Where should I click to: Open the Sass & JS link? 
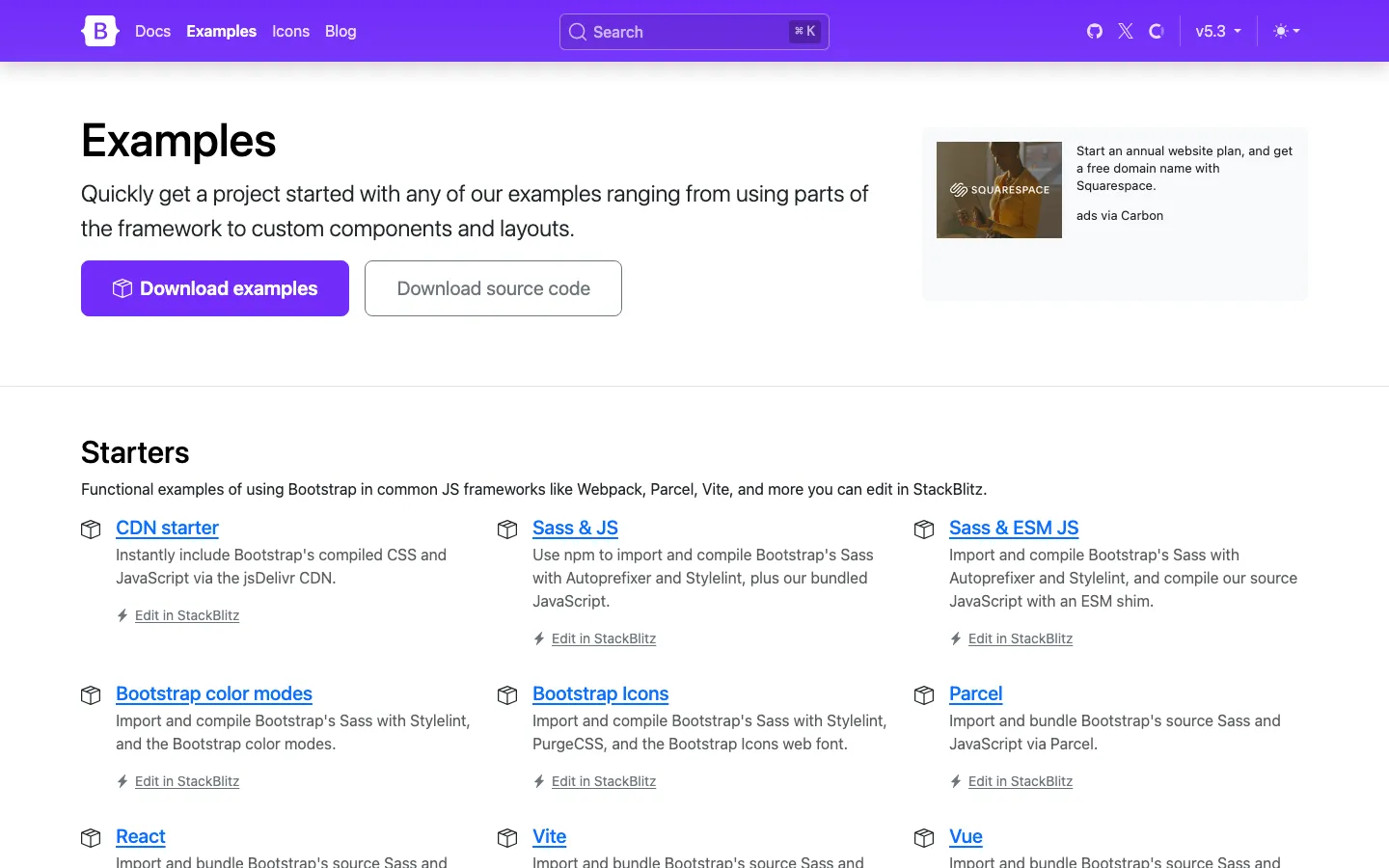pyautogui.click(x=575, y=528)
